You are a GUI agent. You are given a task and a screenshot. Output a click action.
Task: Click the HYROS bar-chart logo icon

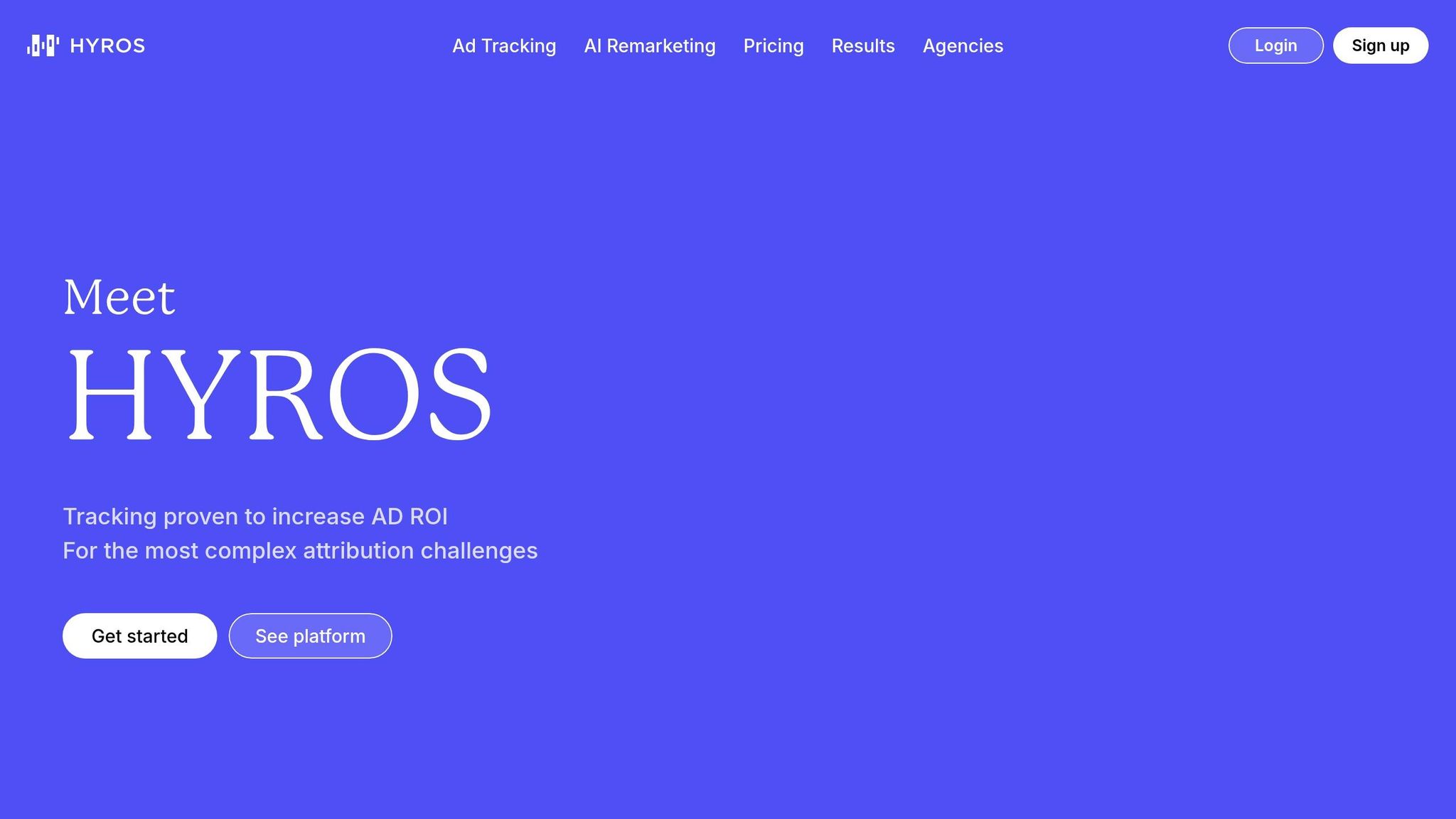point(43,45)
